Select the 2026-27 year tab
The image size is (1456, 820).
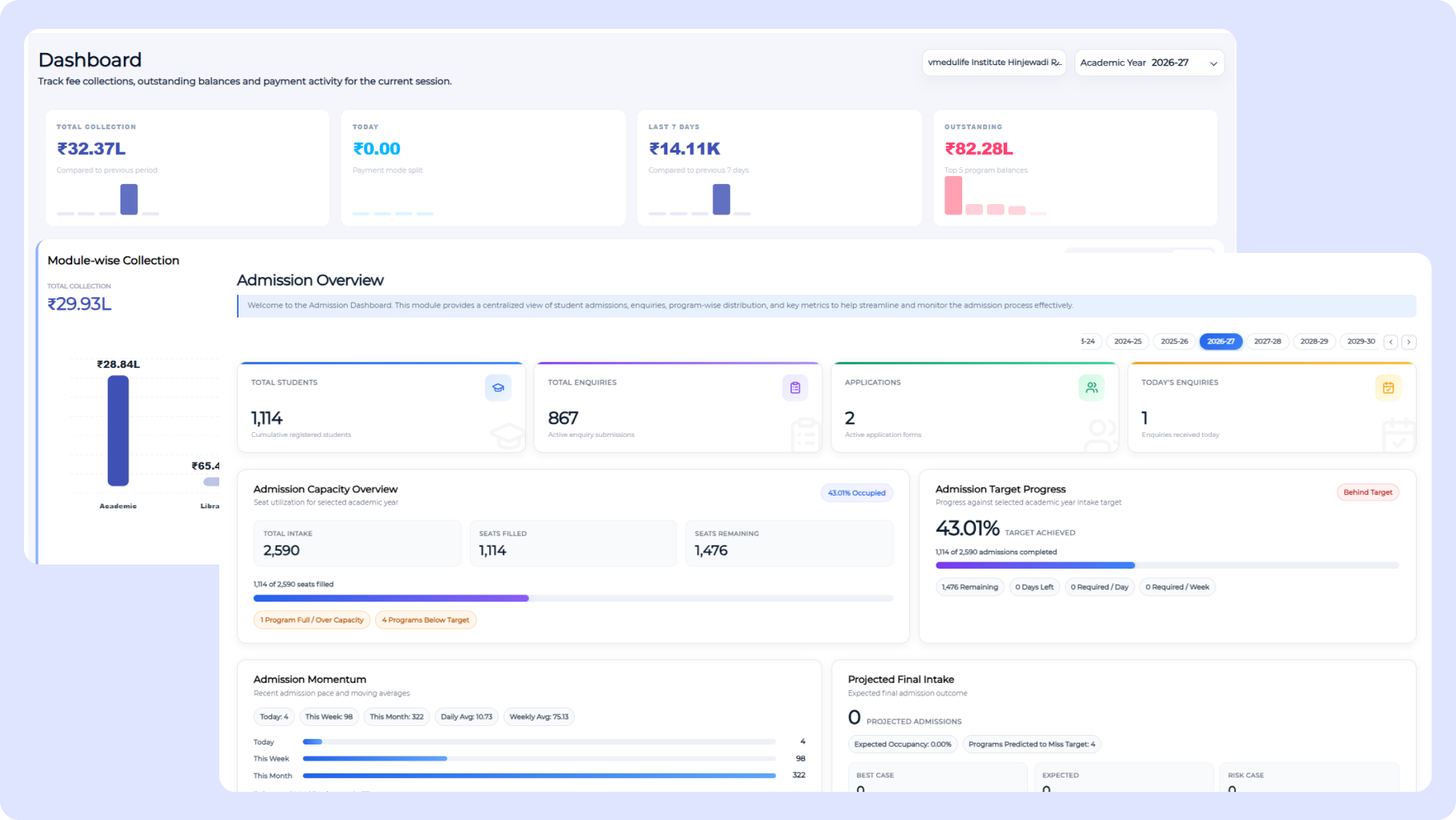coord(1221,341)
